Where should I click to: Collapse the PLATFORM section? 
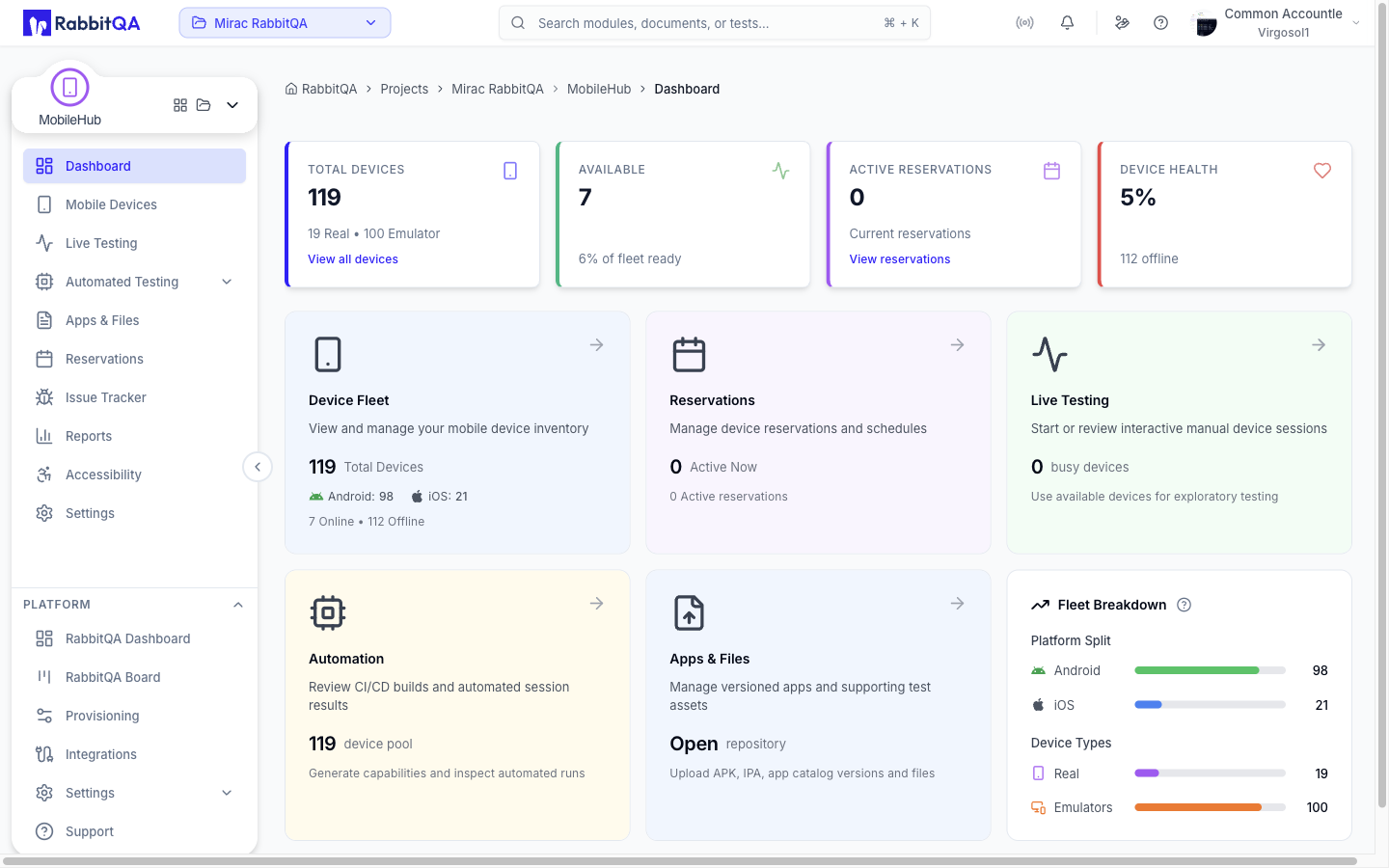[238, 605]
